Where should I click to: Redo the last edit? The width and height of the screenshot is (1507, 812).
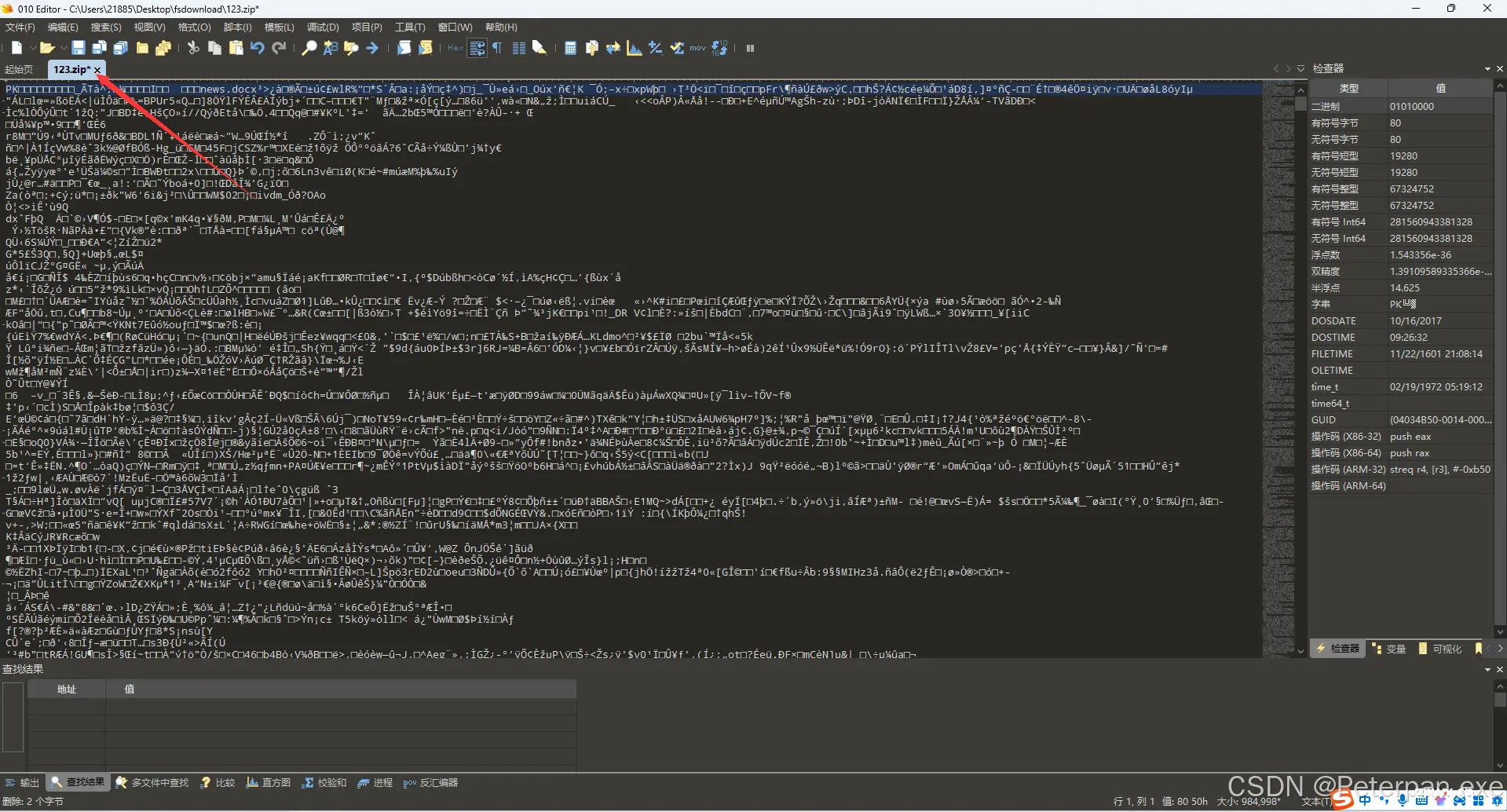278,48
